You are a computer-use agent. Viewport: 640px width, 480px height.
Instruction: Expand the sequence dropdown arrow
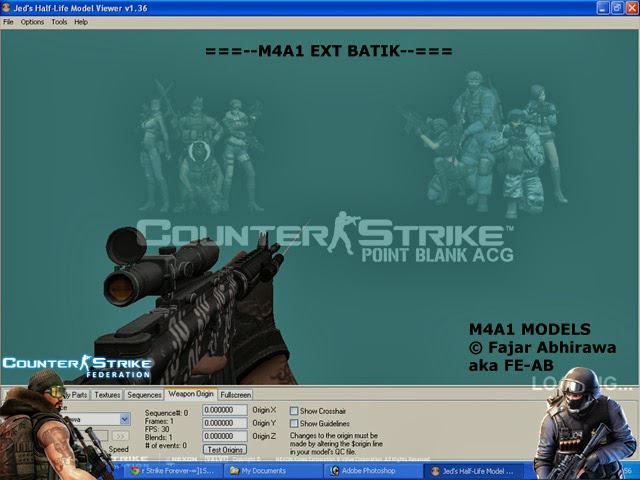coord(125,419)
